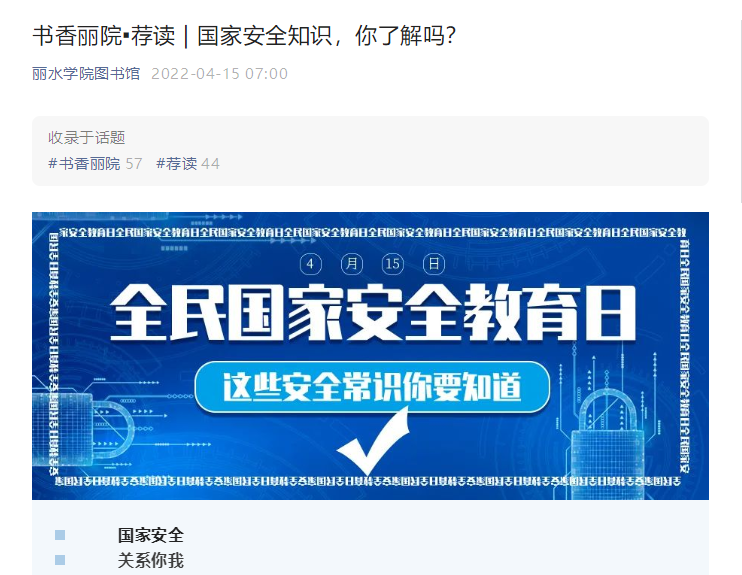Click the blue square bullet beside 国家安全

coord(60,535)
